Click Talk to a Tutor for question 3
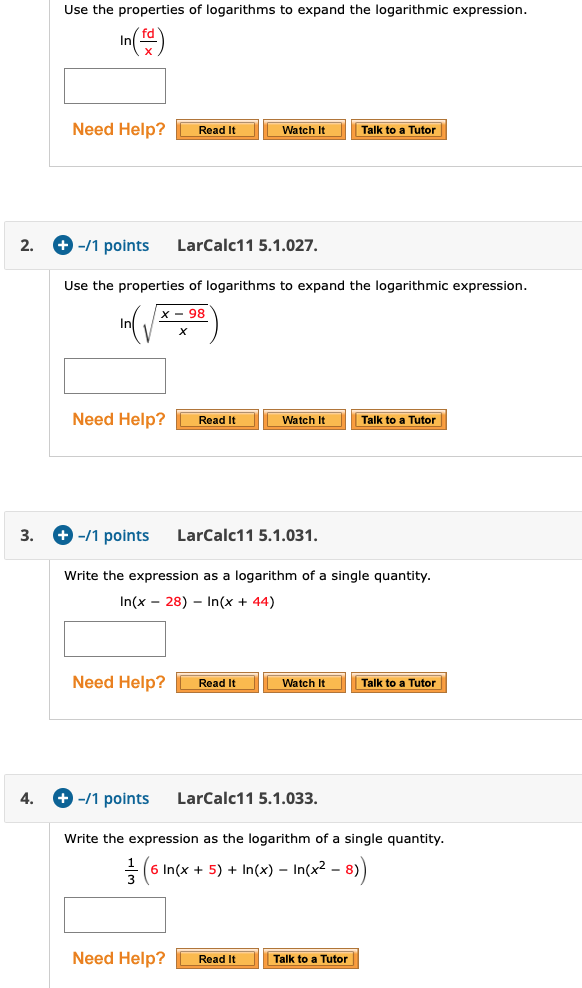The width and height of the screenshot is (582, 988). 399,682
